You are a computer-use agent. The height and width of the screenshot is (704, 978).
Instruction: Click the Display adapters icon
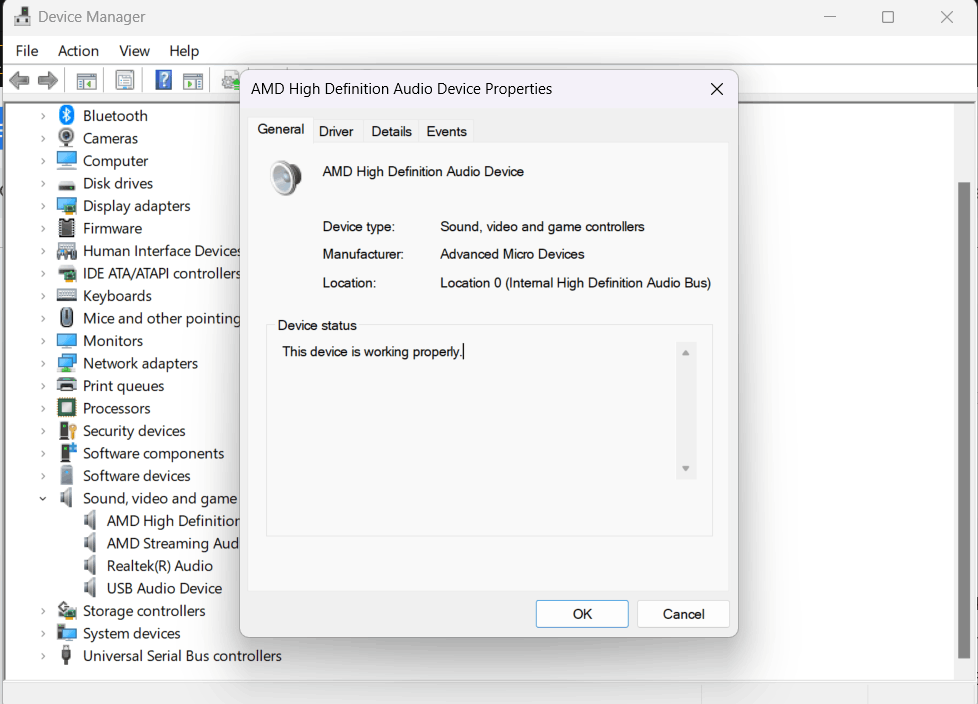tap(66, 206)
